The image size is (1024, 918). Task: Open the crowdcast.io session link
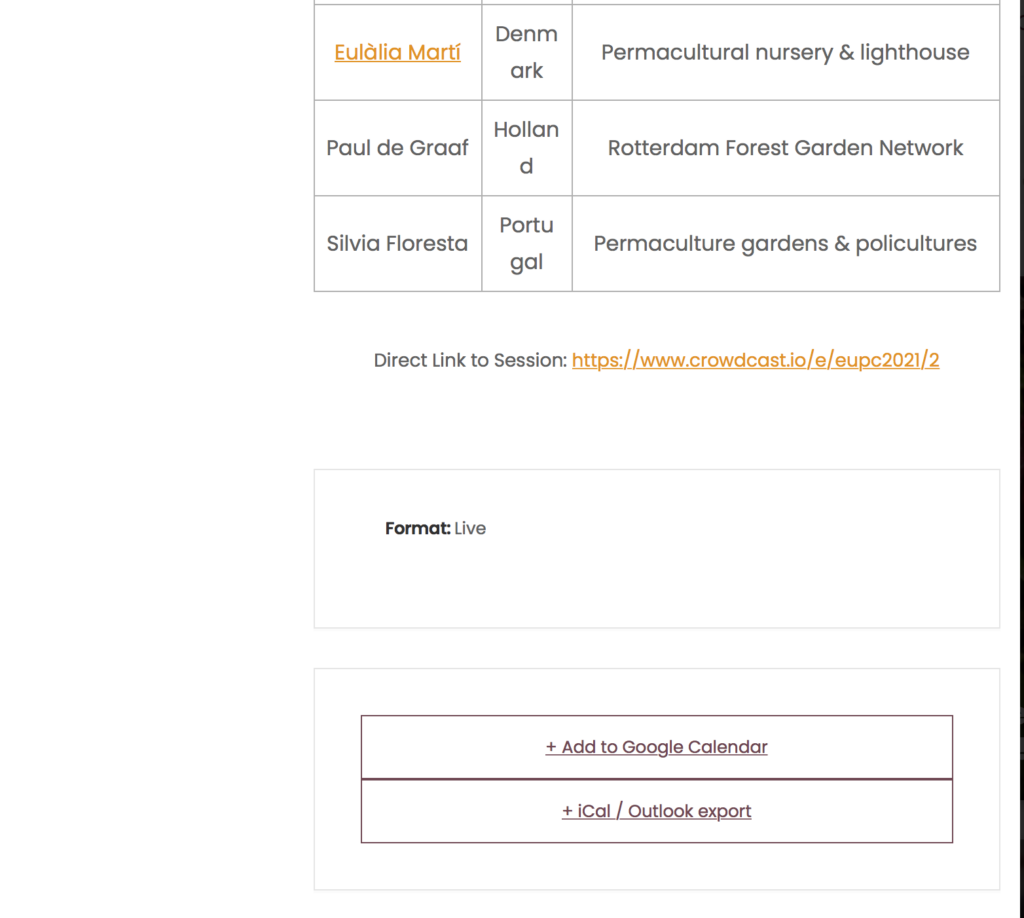(756, 360)
